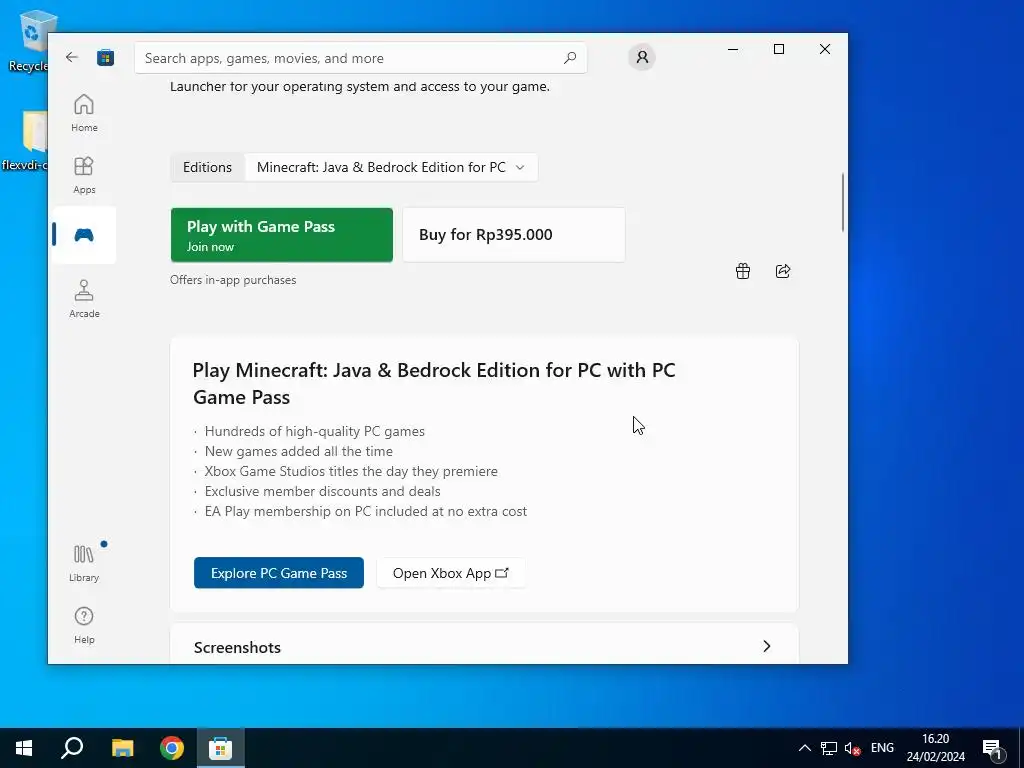This screenshot has height=768, width=1024.
Task: Click Play with Game Pass button
Action: (282, 235)
